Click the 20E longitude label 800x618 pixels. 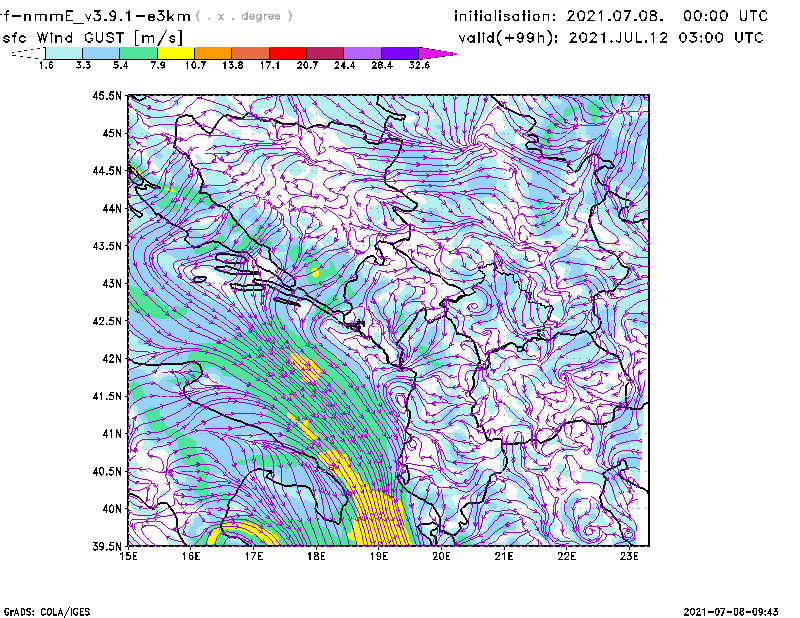pos(441,556)
